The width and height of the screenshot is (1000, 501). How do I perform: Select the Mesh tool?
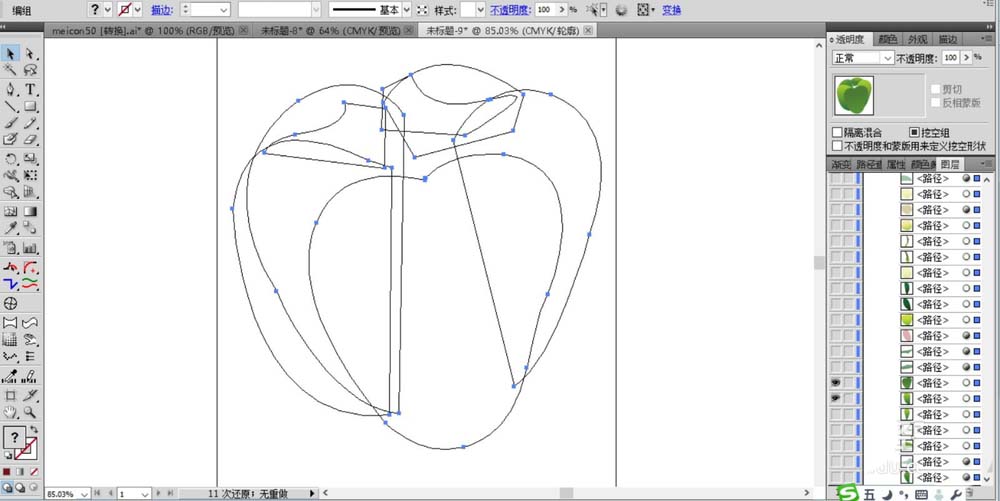[x=11, y=211]
